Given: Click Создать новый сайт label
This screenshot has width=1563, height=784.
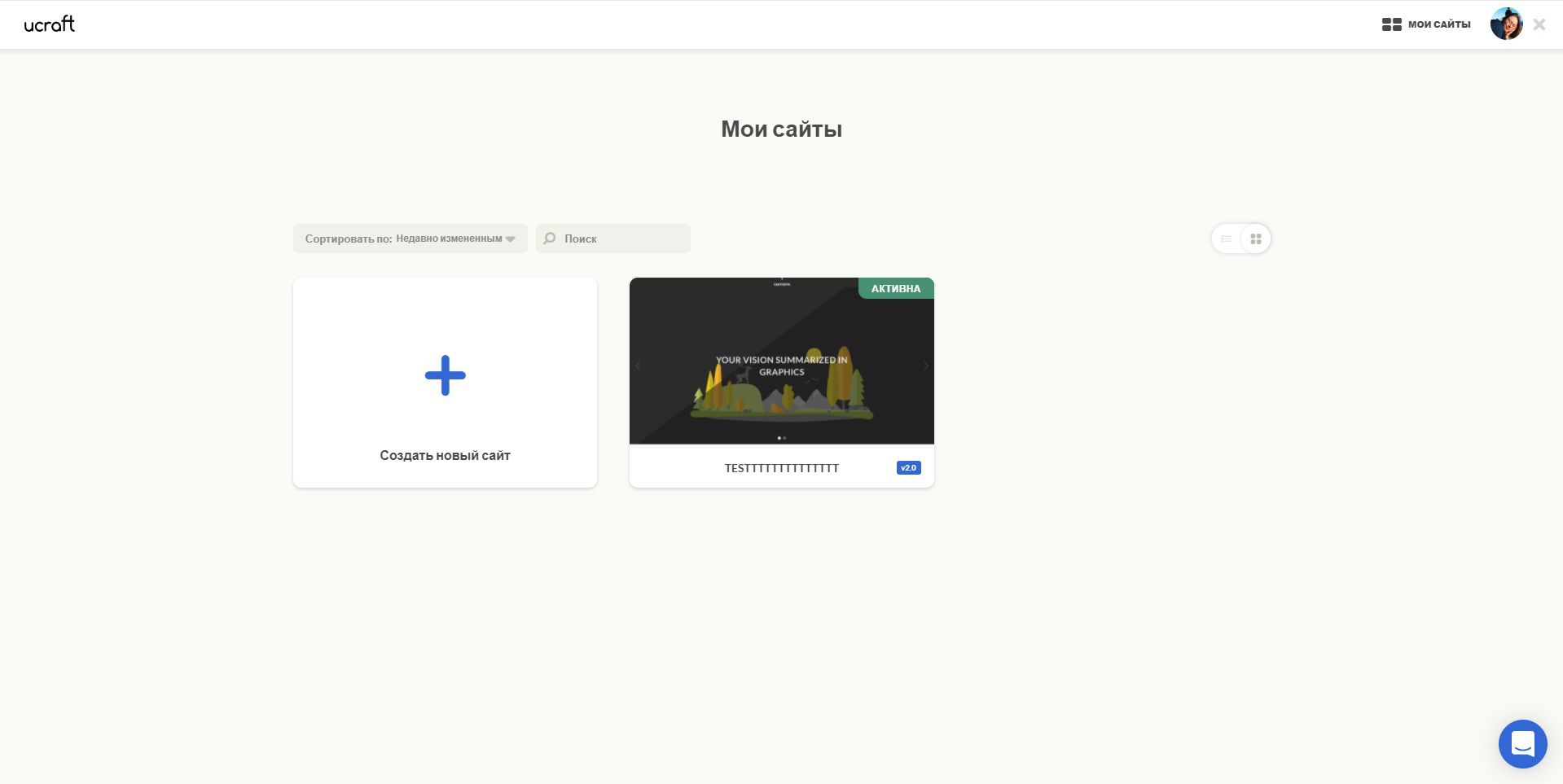Looking at the screenshot, I should [x=445, y=455].
